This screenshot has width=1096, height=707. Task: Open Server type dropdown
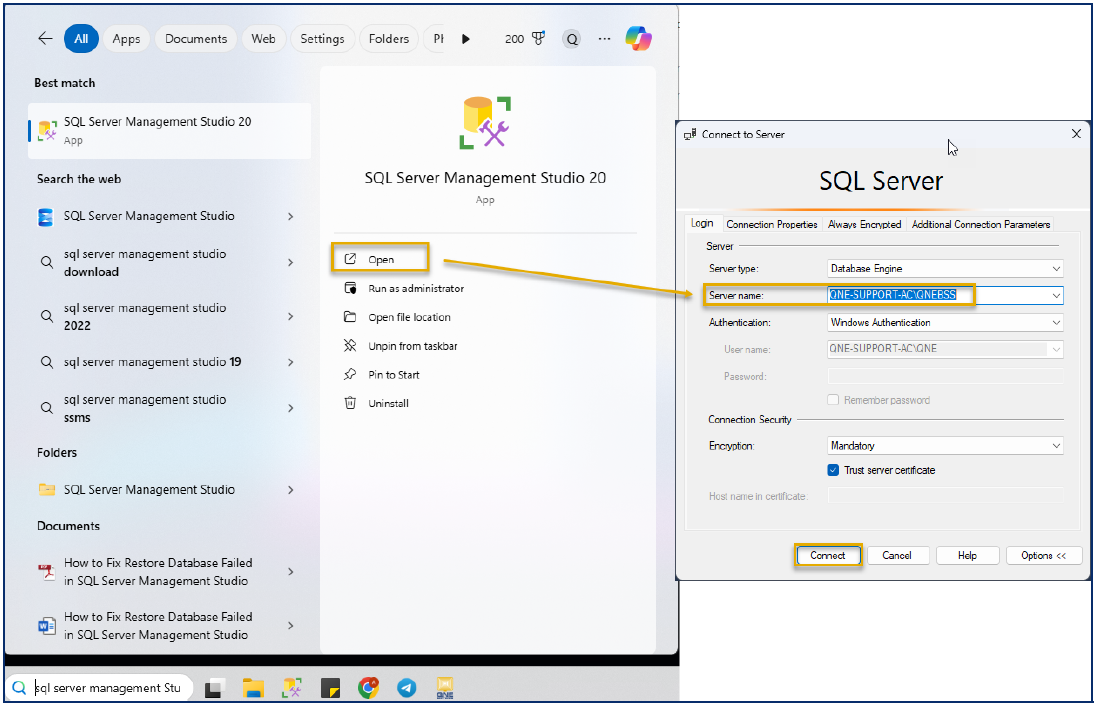pyautogui.click(x=945, y=269)
